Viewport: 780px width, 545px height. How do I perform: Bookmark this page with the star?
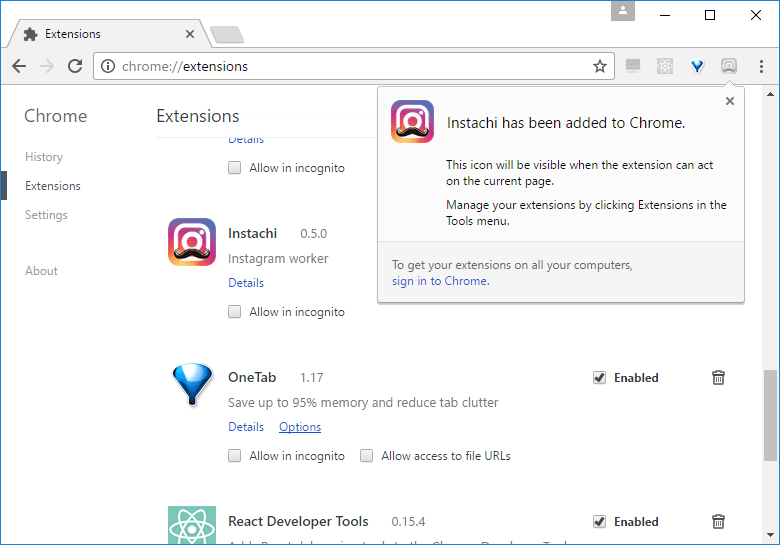click(600, 66)
